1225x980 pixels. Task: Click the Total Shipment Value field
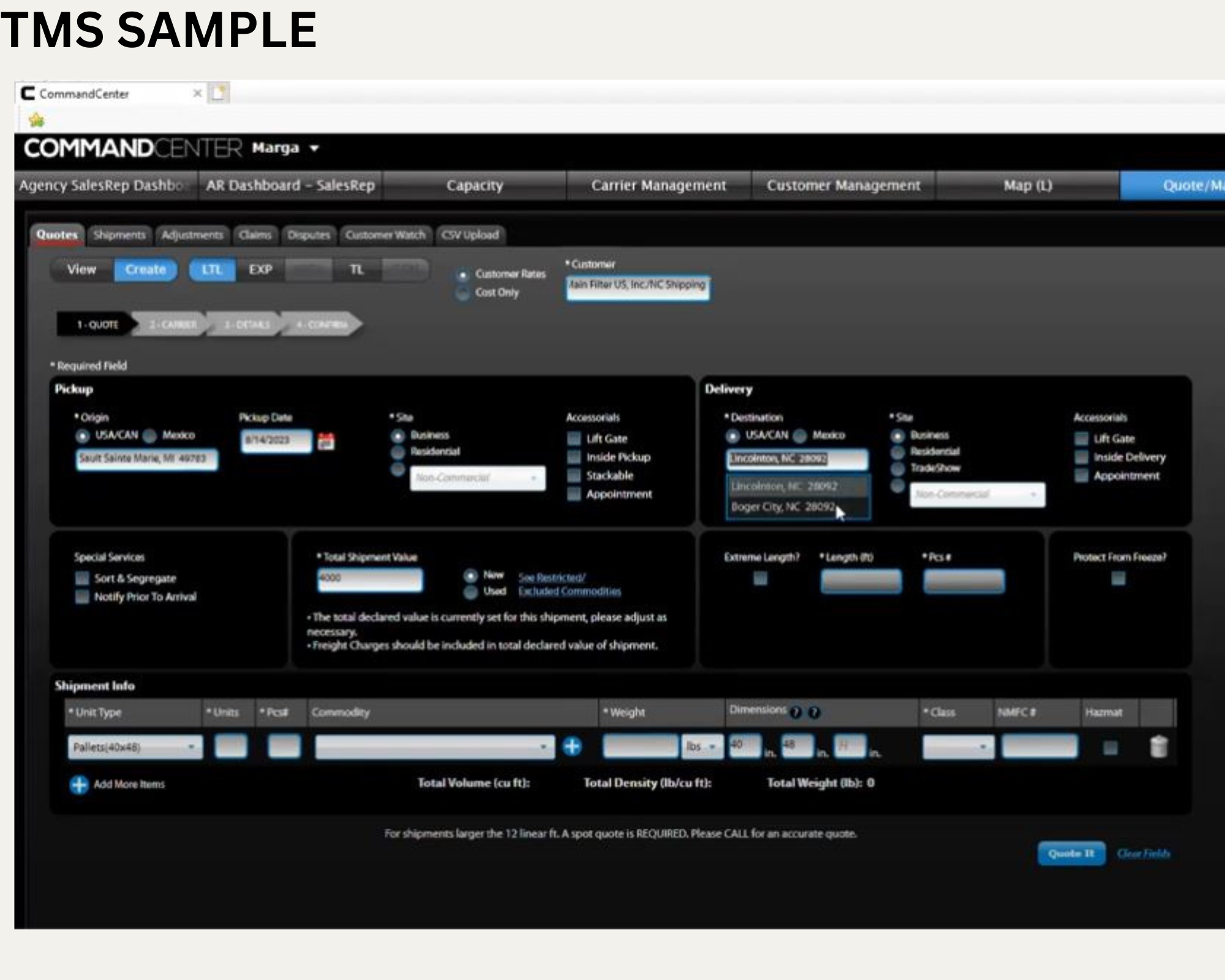pyautogui.click(x=370, y=579)
